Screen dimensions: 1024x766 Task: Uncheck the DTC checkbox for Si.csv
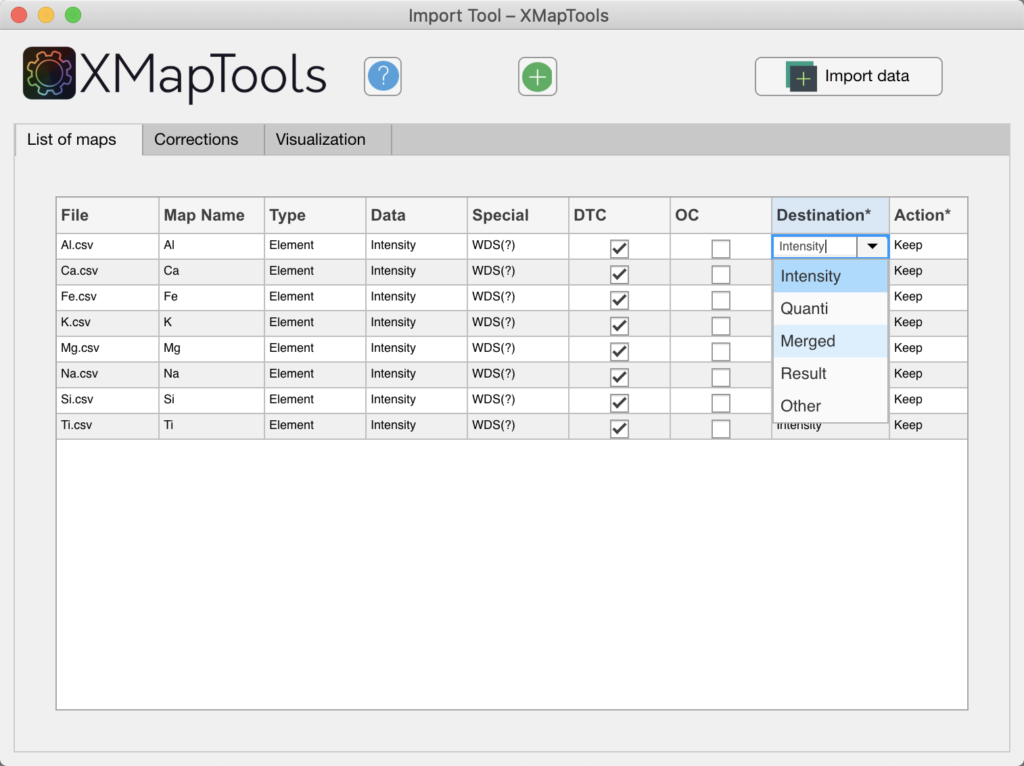coord(619,402)
